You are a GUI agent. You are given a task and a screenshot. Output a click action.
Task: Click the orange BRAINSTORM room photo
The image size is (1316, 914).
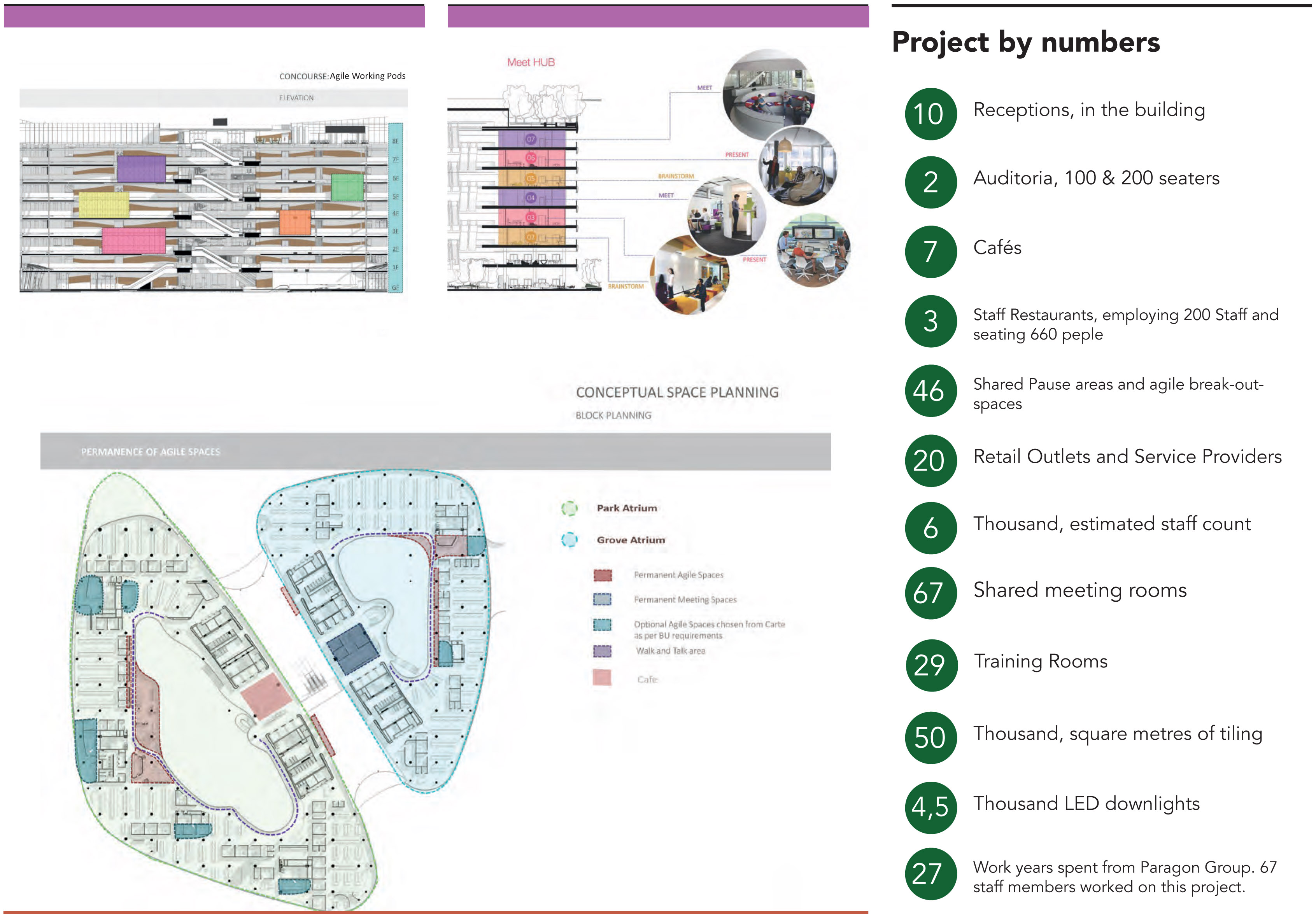coord(689,275)
